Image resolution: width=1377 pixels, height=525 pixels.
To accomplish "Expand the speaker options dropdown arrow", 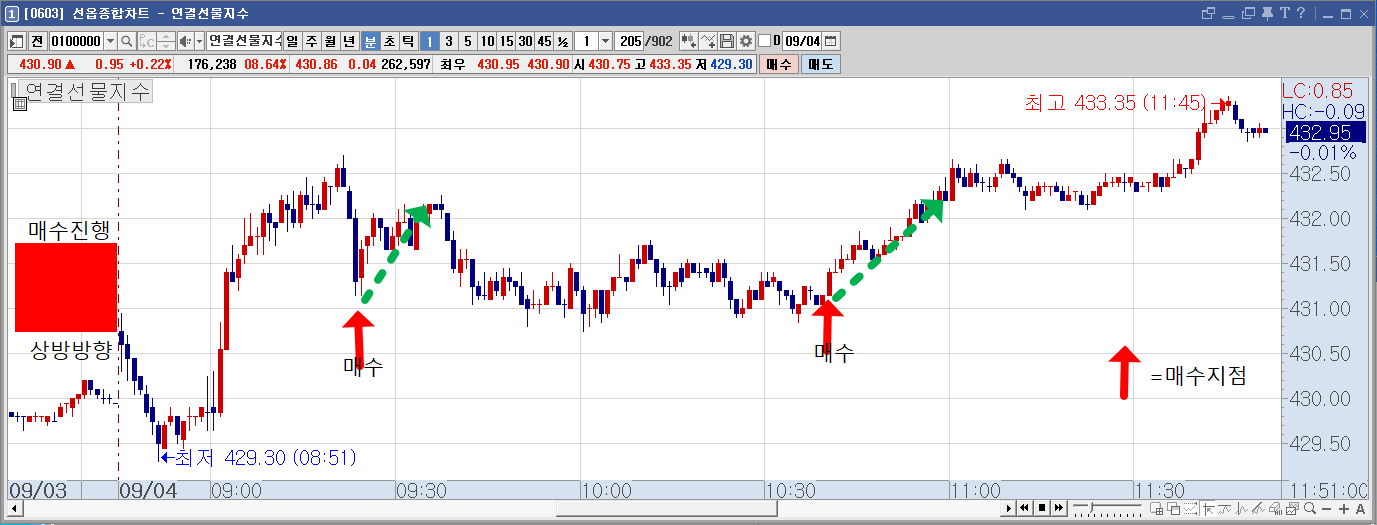I will [198, 41].
